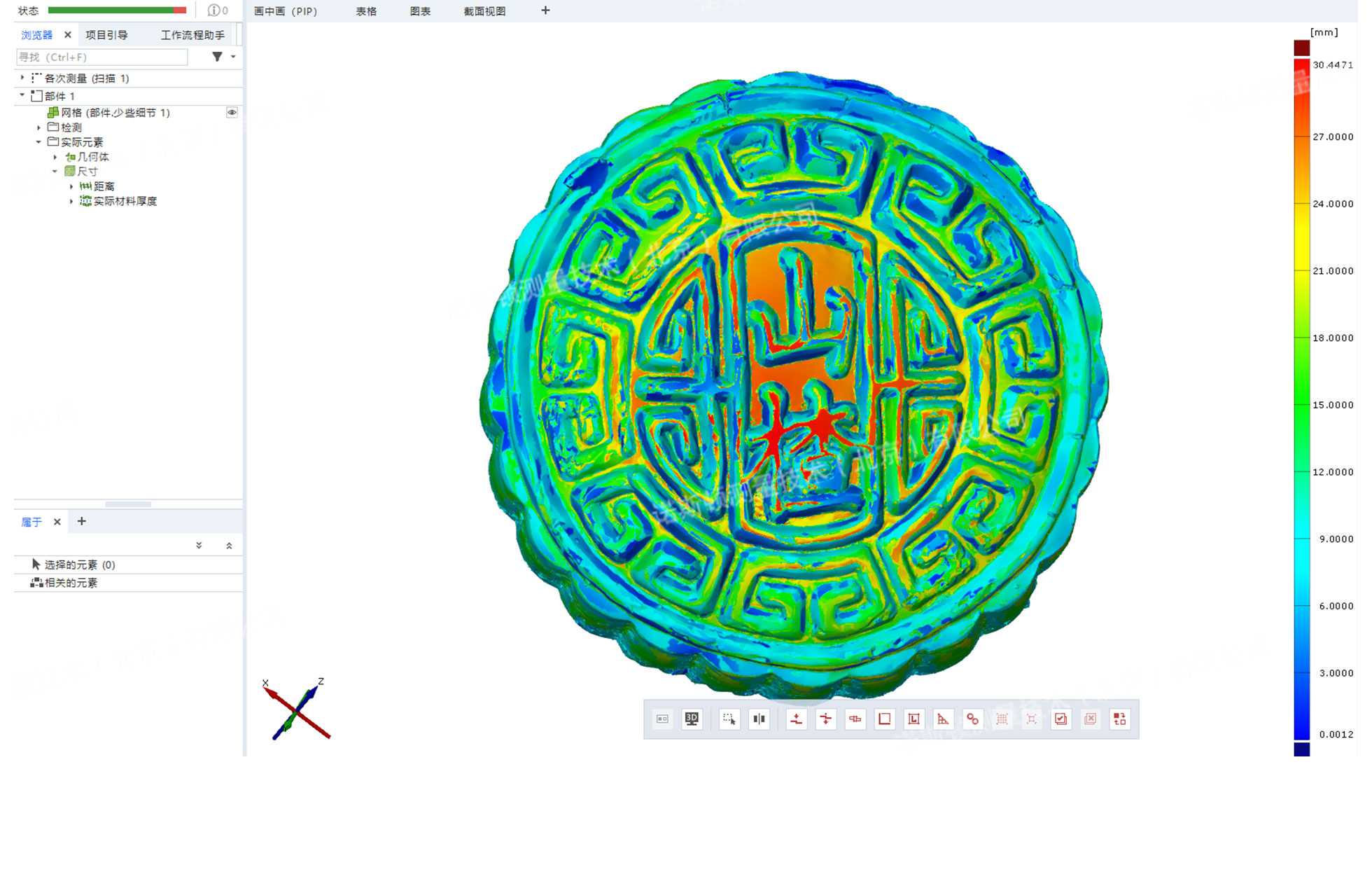Screen dimensions: 1372x872
Task: Expand the 检测 folder arrow
Action: point(38,127)
